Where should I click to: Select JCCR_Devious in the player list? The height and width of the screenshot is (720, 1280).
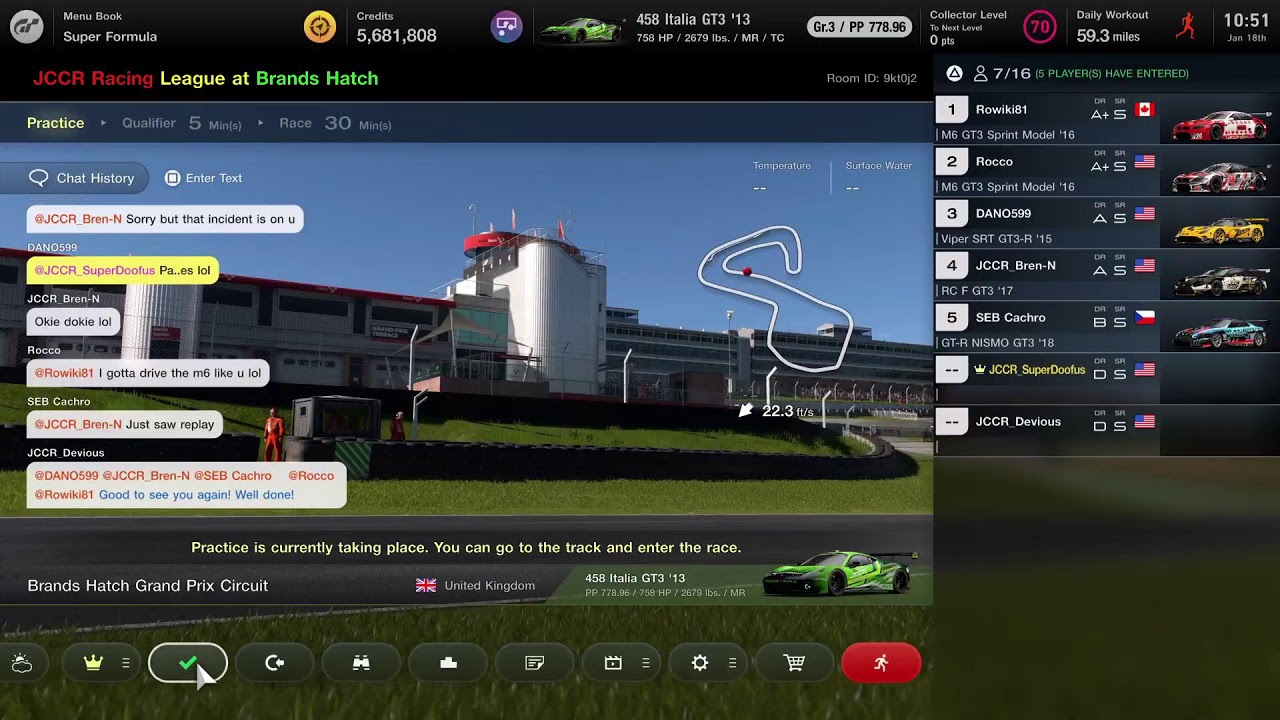point(1107,431)
